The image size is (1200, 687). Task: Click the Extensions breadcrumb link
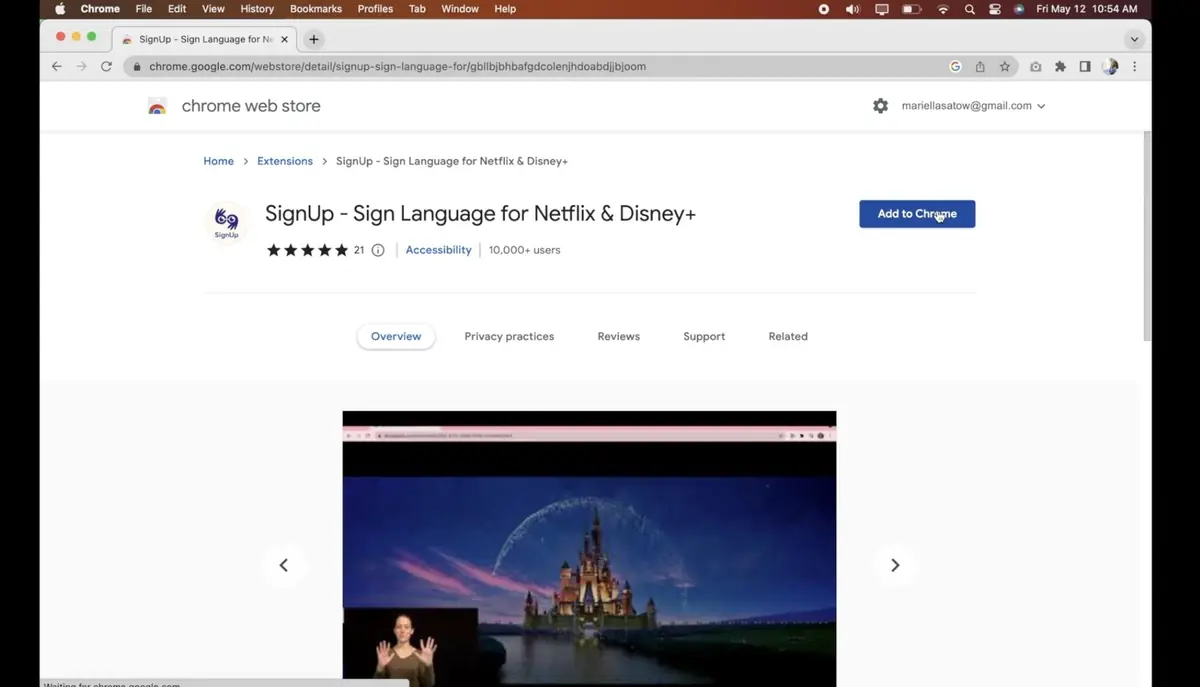coord(285,161)
